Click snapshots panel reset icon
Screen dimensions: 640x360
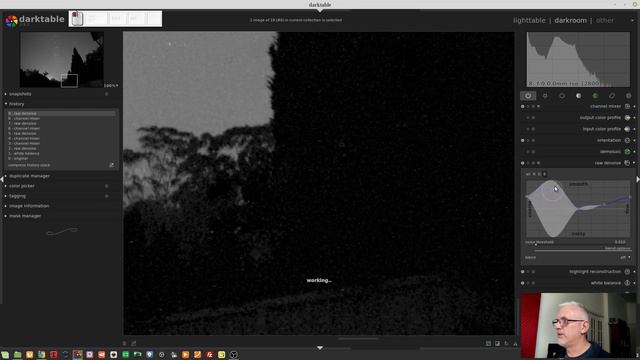(107, 94)
